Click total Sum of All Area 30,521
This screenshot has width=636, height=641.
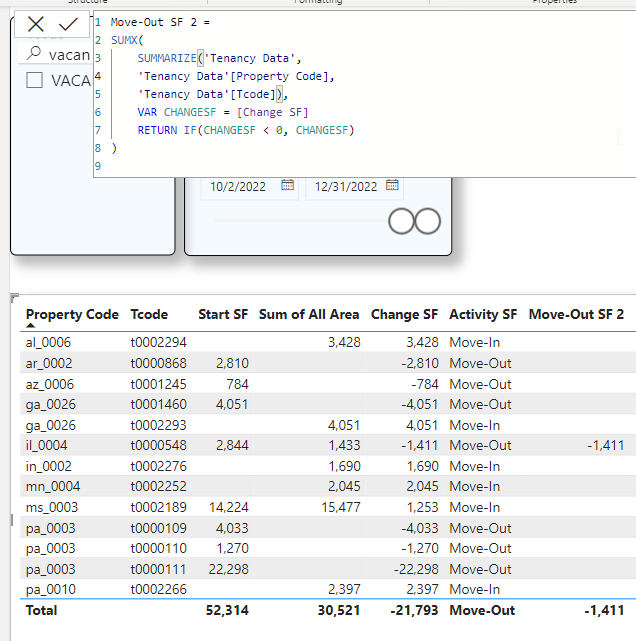coord(339,610)
